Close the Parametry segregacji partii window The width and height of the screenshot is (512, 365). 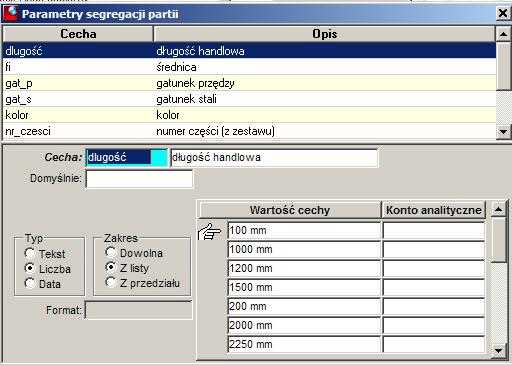click(503, 14)
